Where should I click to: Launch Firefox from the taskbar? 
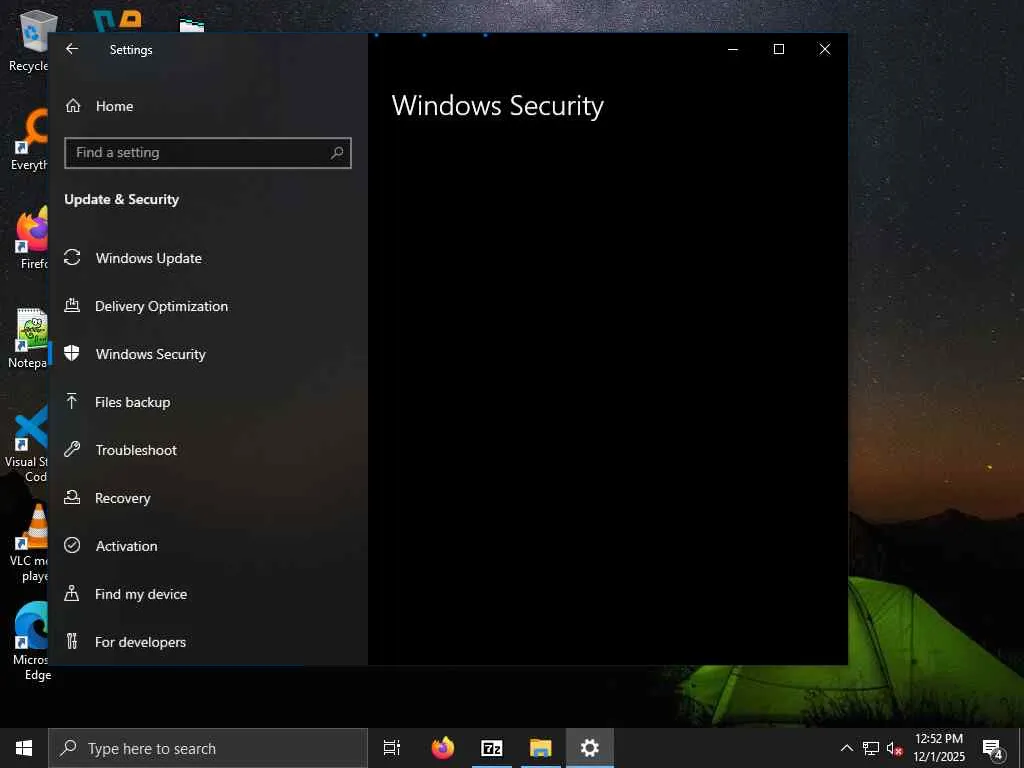[x=443, y=748]
